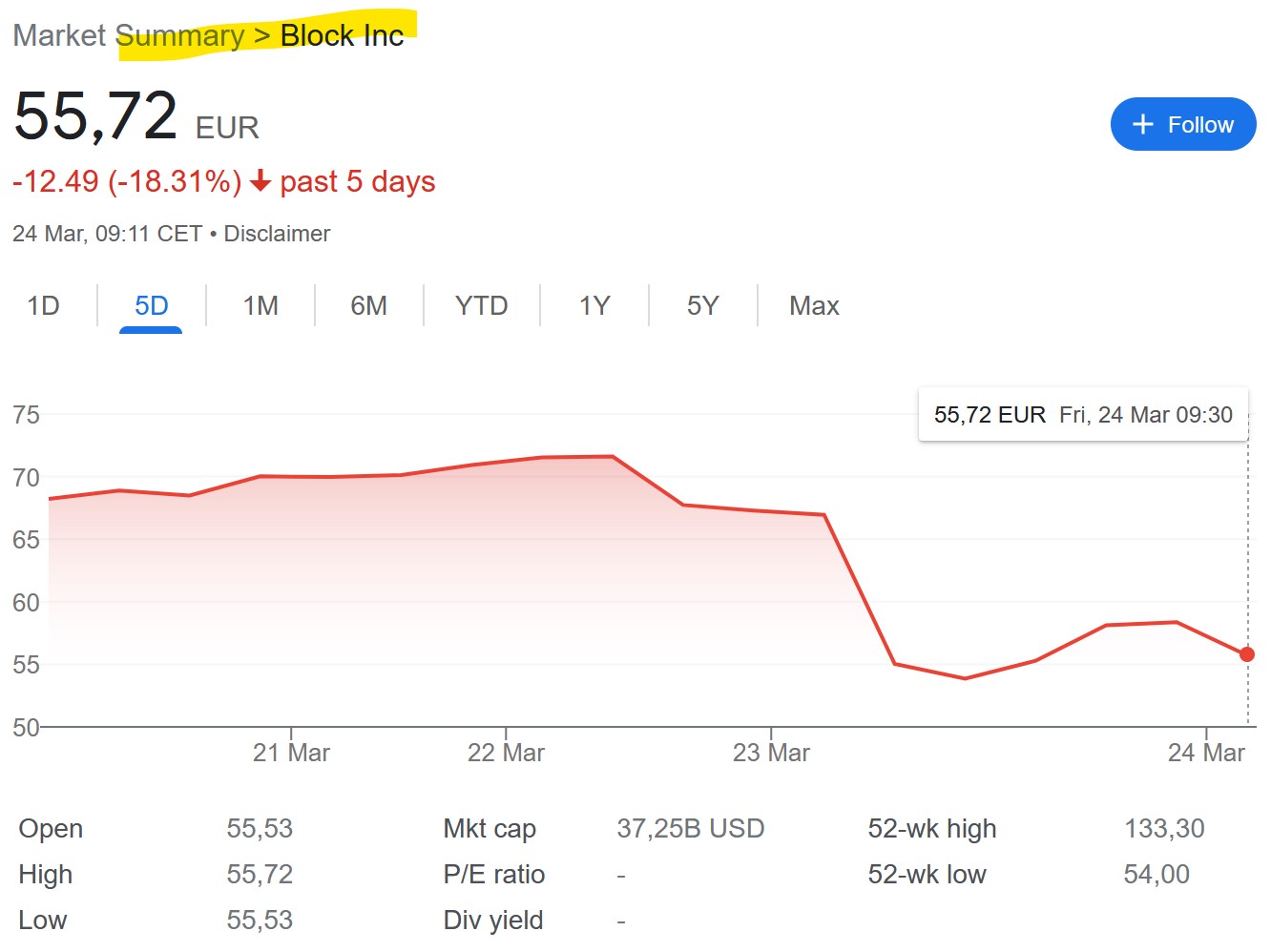Open the Disclaimer link
This screenshot has width=1271, height=952.
pyautogui.click(x=277, y=234)
